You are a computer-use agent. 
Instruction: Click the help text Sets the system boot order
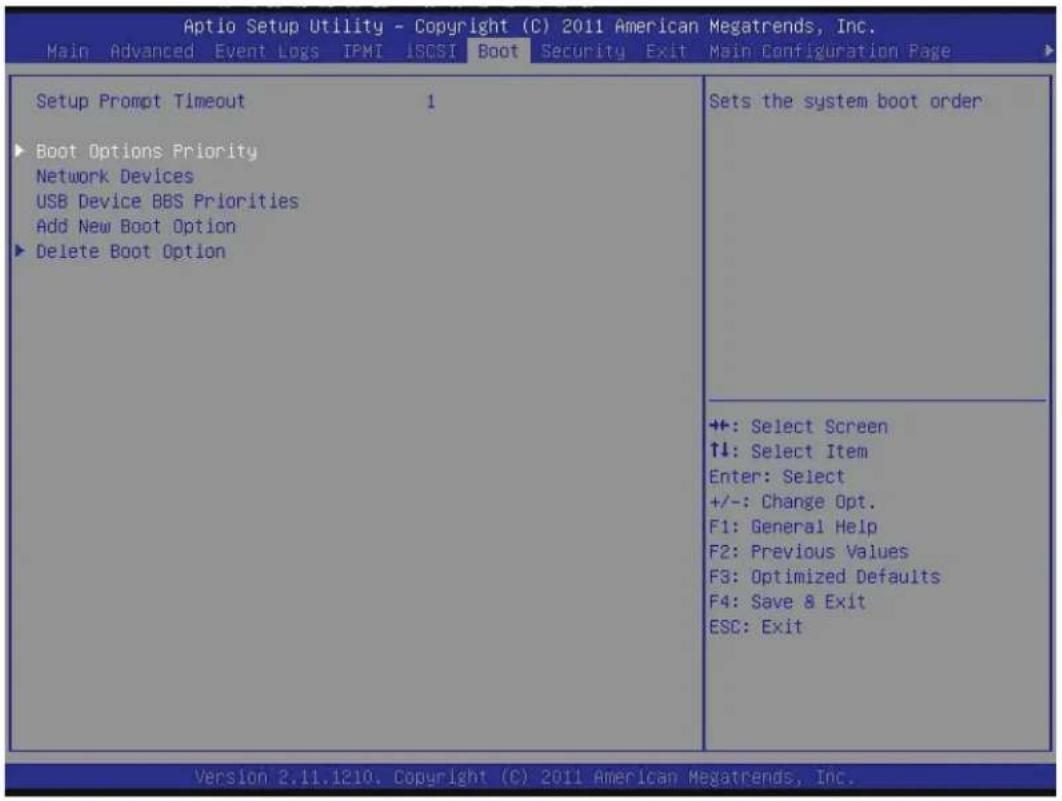(x=845, y=102)
